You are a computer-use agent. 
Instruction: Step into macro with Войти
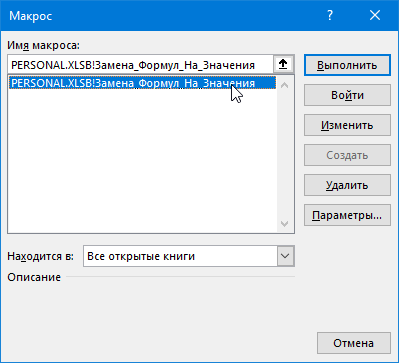pyautogui.click(x=347, y=95)
